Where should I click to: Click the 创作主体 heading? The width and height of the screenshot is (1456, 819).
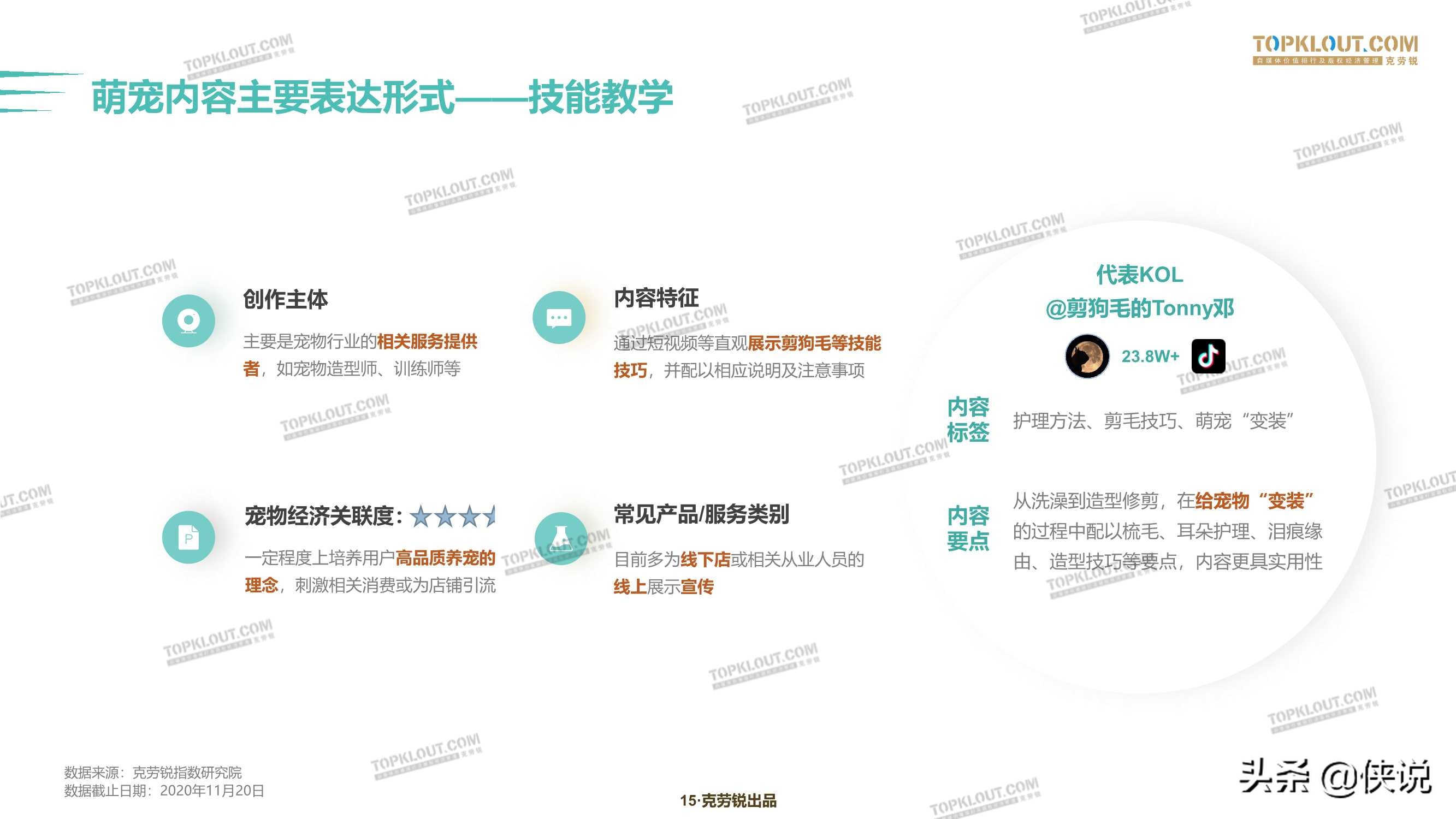point(286,299)
